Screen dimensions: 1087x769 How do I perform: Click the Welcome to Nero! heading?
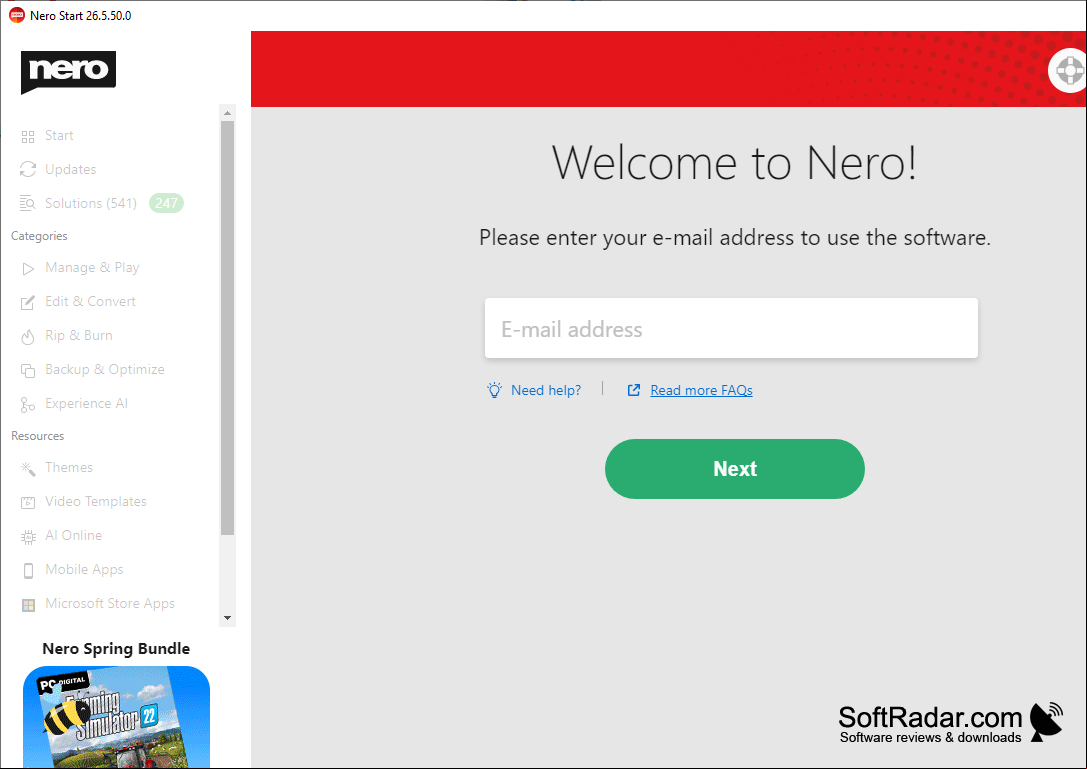[734, 164]
